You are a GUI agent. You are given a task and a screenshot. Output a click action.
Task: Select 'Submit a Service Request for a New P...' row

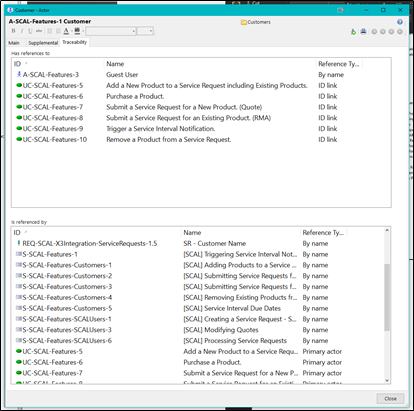click(198, 373)
